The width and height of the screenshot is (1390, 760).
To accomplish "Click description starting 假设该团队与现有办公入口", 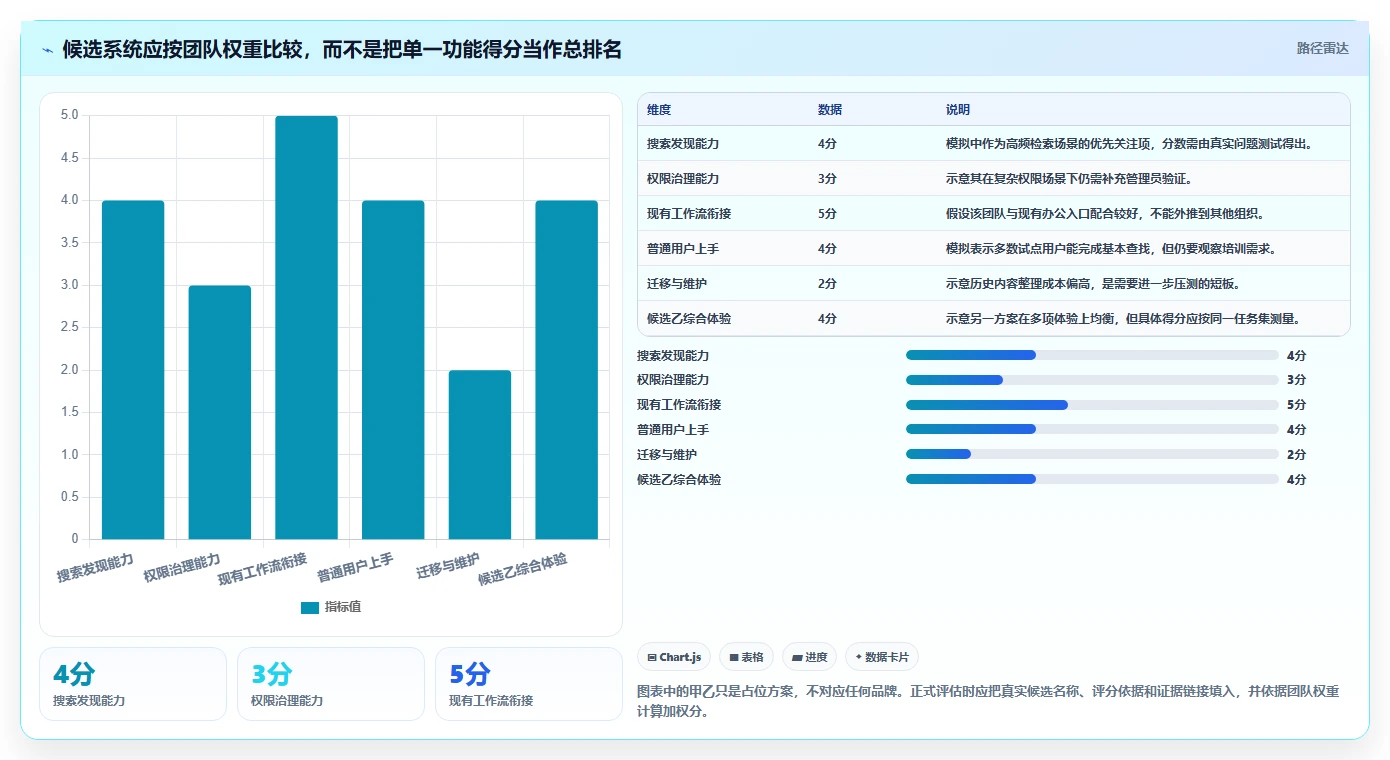I will 1105,214.
